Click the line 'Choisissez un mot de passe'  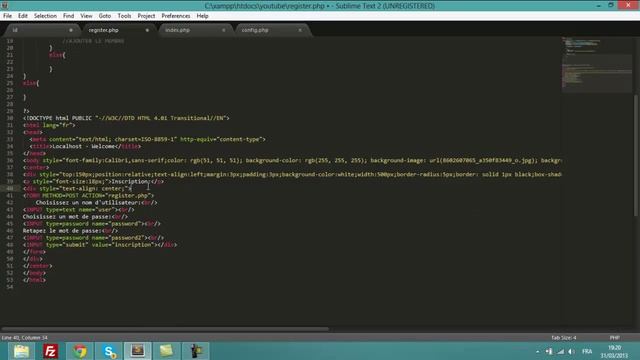pyautogui.click(x=75, y=217)
